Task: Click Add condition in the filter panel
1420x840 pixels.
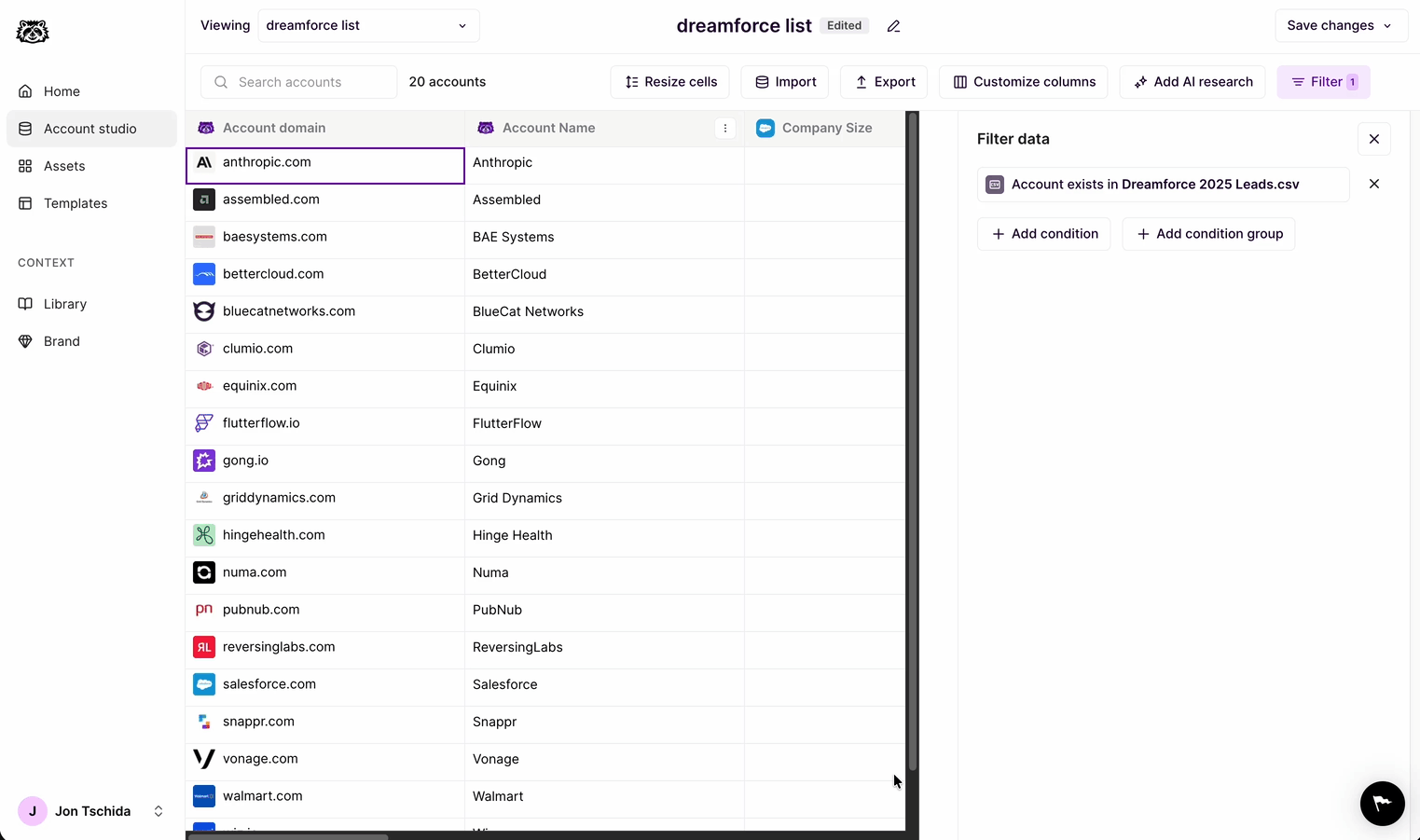Action: pos(1044,234)
